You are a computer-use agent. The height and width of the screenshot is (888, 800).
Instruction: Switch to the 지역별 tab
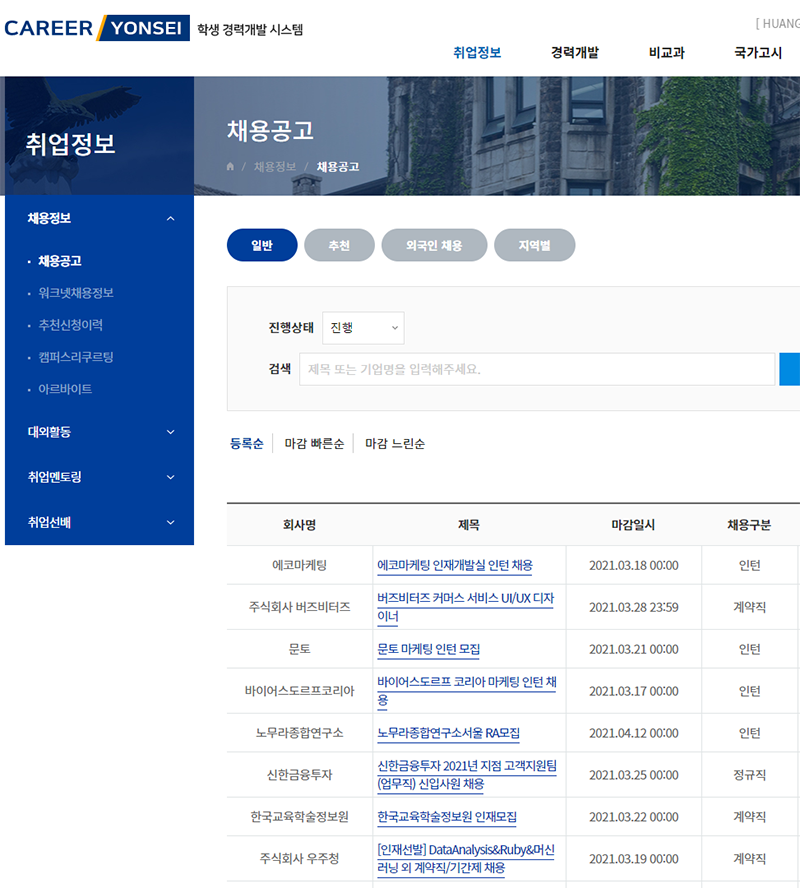[534, 245]
